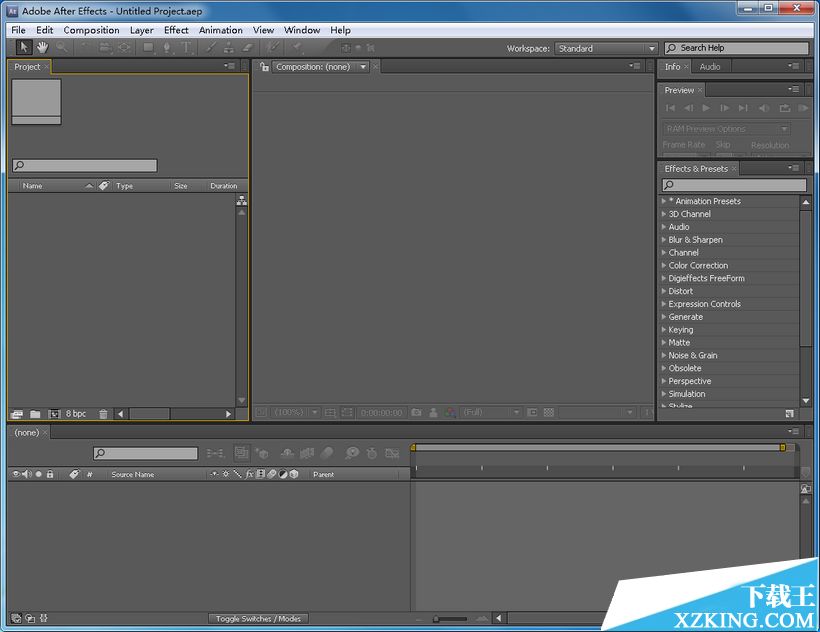Play the preview with Play button
820x632 pixels.
point(706,108)
